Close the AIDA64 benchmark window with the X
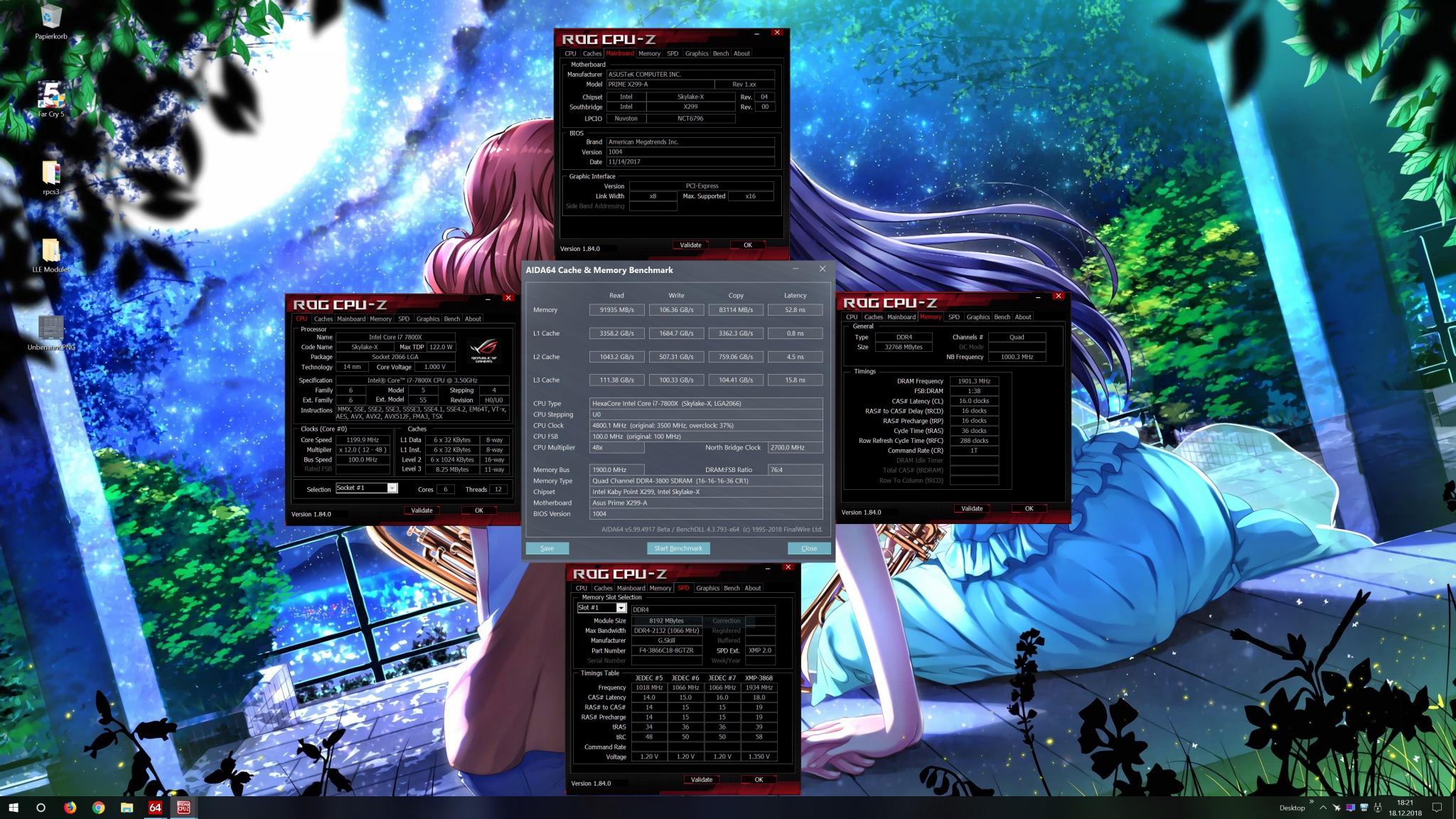 [823, 269]
